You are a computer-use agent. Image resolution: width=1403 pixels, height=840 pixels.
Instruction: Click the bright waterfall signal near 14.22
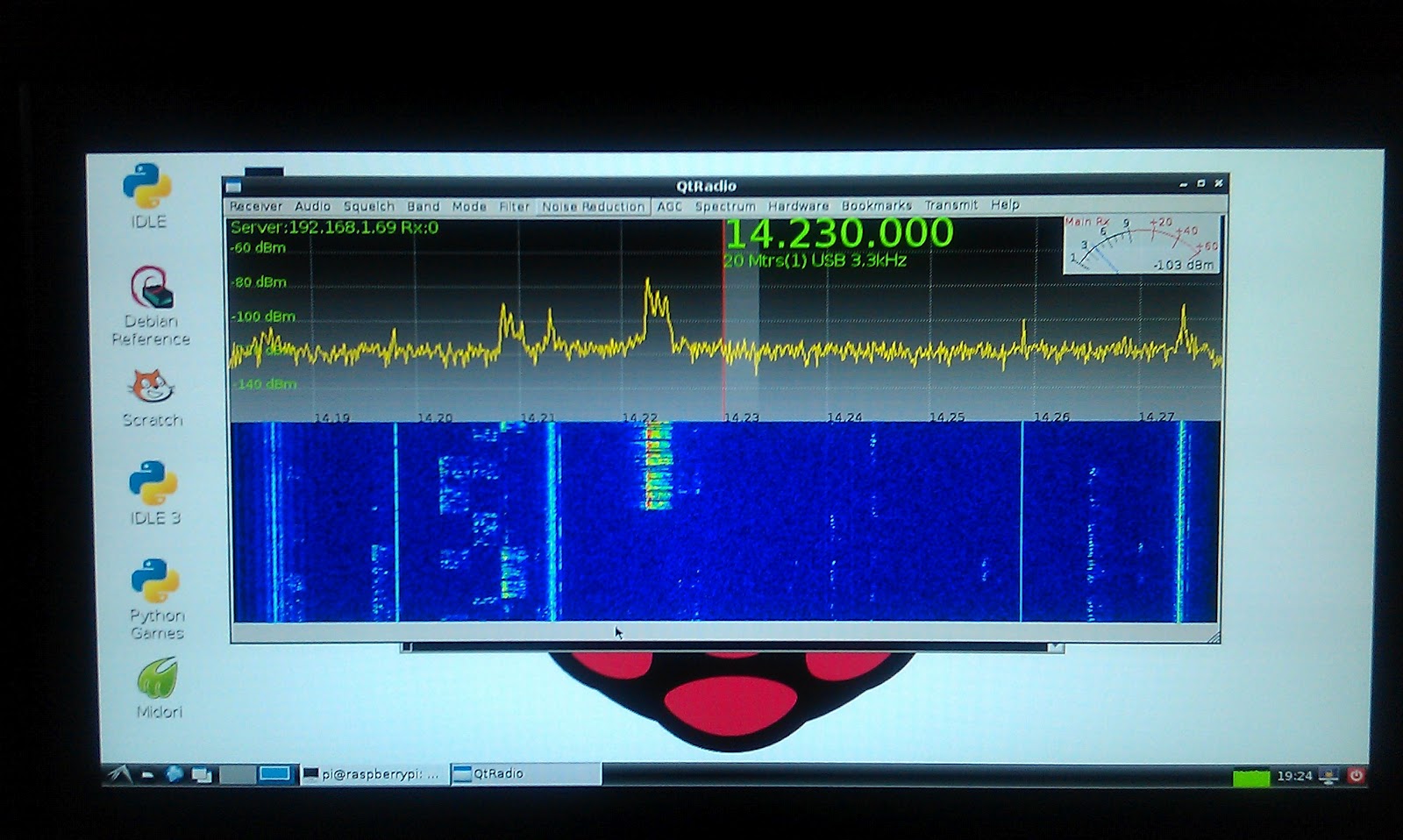pyautogui.click(x=658, y=466)
